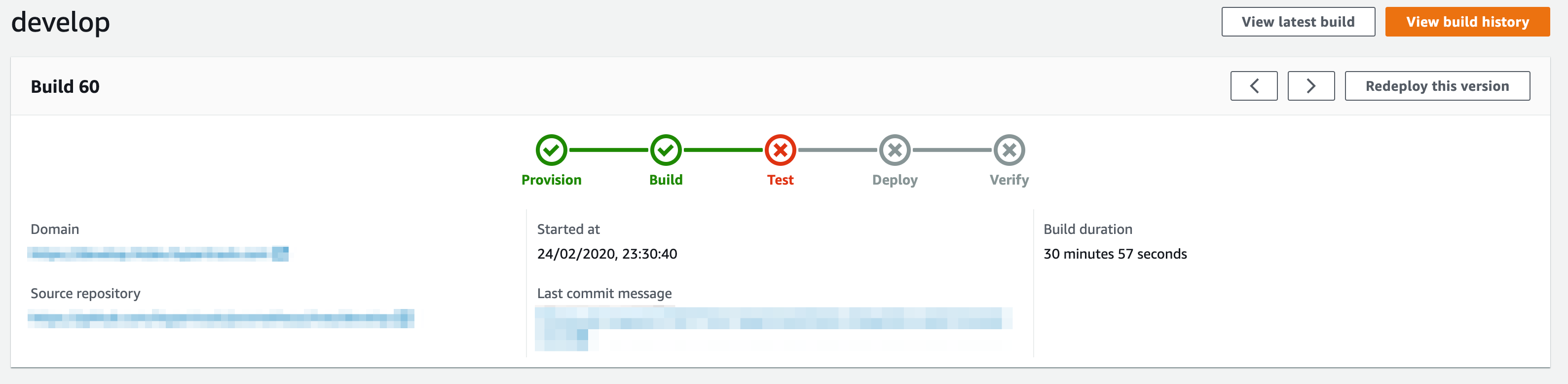Click the Verify stage label

coord(1008,180)
